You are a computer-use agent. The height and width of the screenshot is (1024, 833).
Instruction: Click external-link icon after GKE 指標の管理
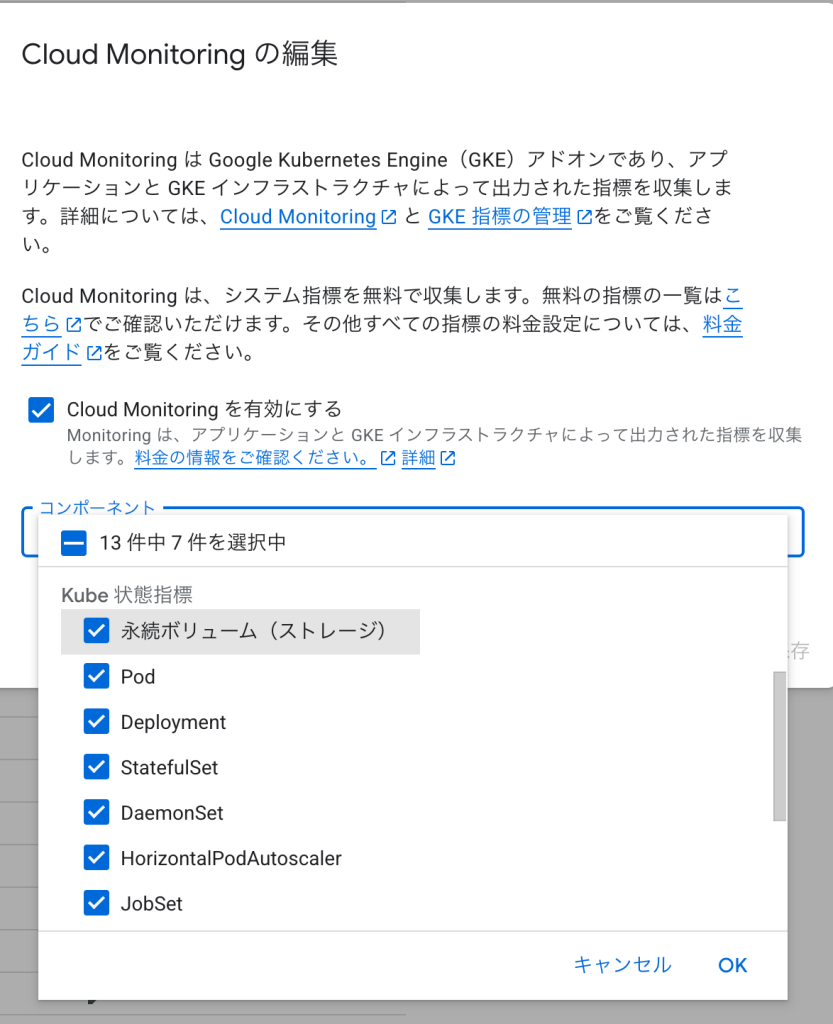585,217
